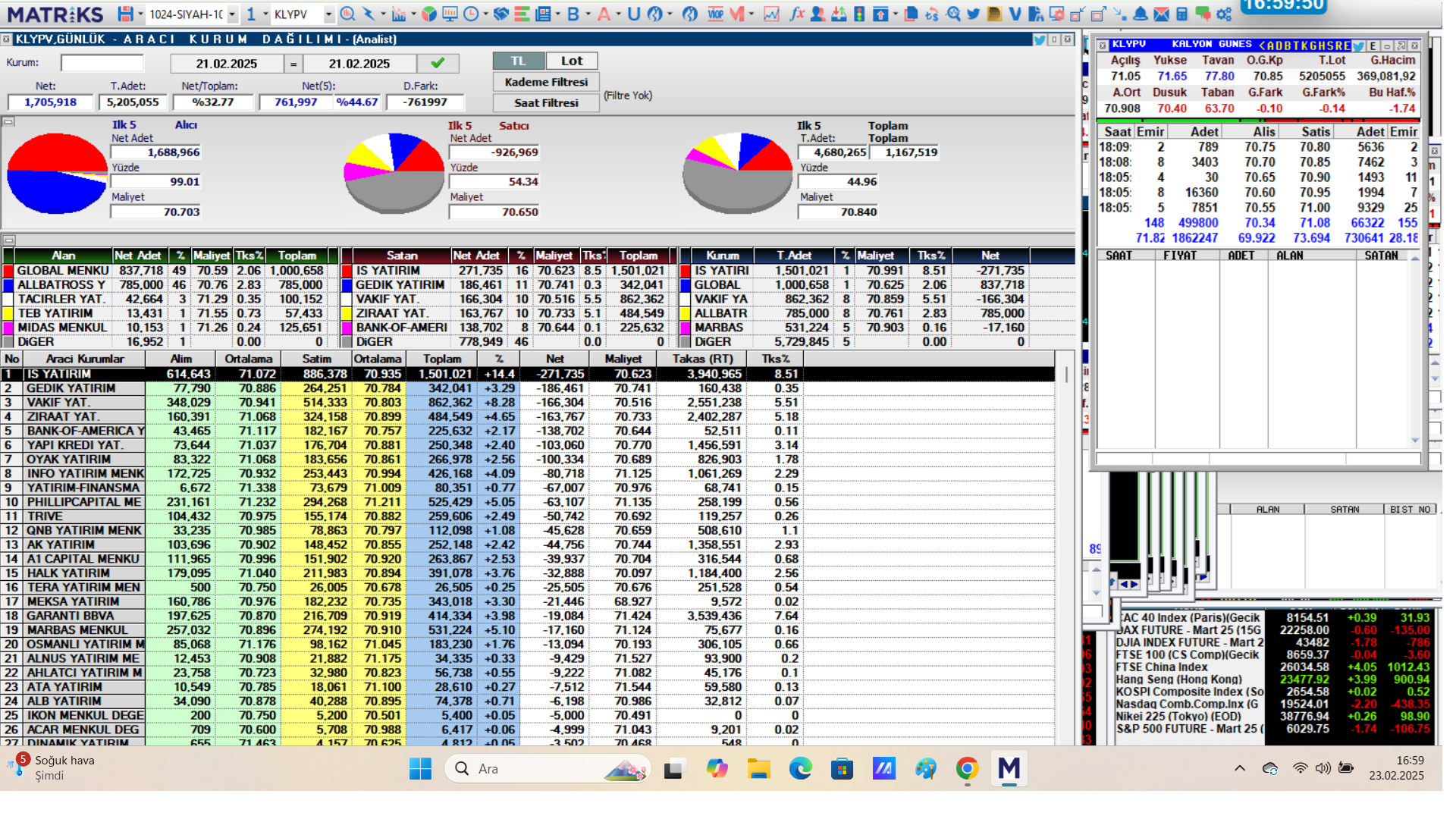The width and height of the screenshot is (1456, 819).
Task: Click the blue V toolbar icon
Action: [x=1015, y=14]
